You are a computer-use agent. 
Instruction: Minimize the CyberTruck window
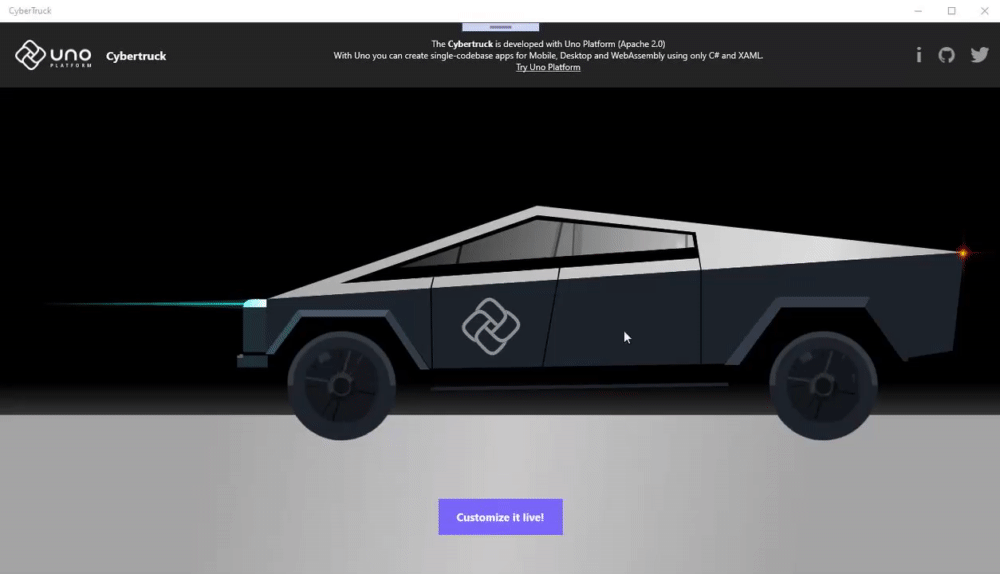click(918, 11)
